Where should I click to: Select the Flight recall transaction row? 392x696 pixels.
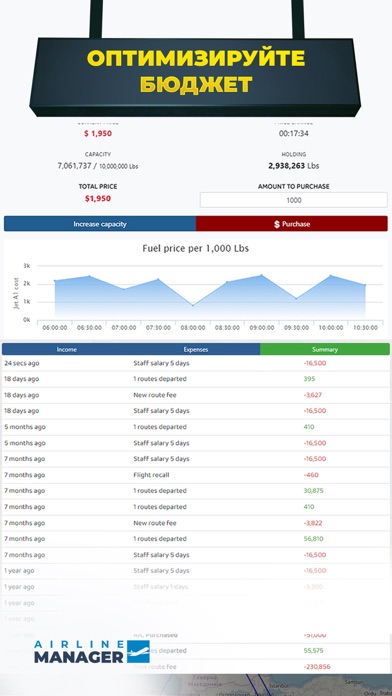click(196, 475)
